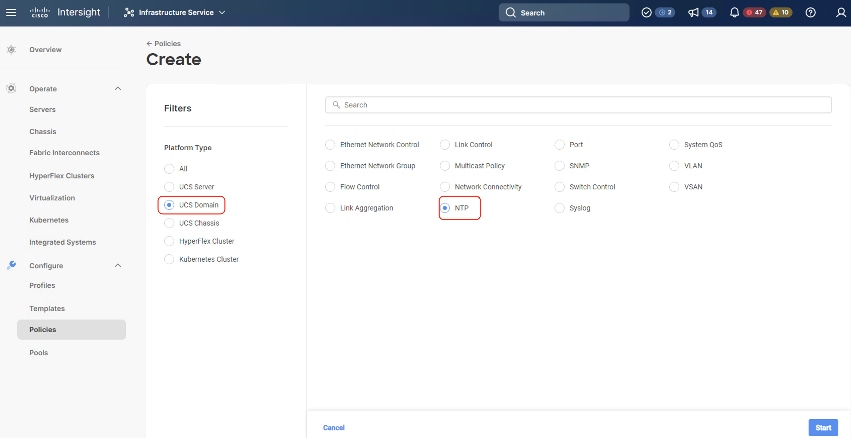The image size is (851, 438).
Task: Click the yellow 10 warnings badge
Action: click(x=780, y=12)
